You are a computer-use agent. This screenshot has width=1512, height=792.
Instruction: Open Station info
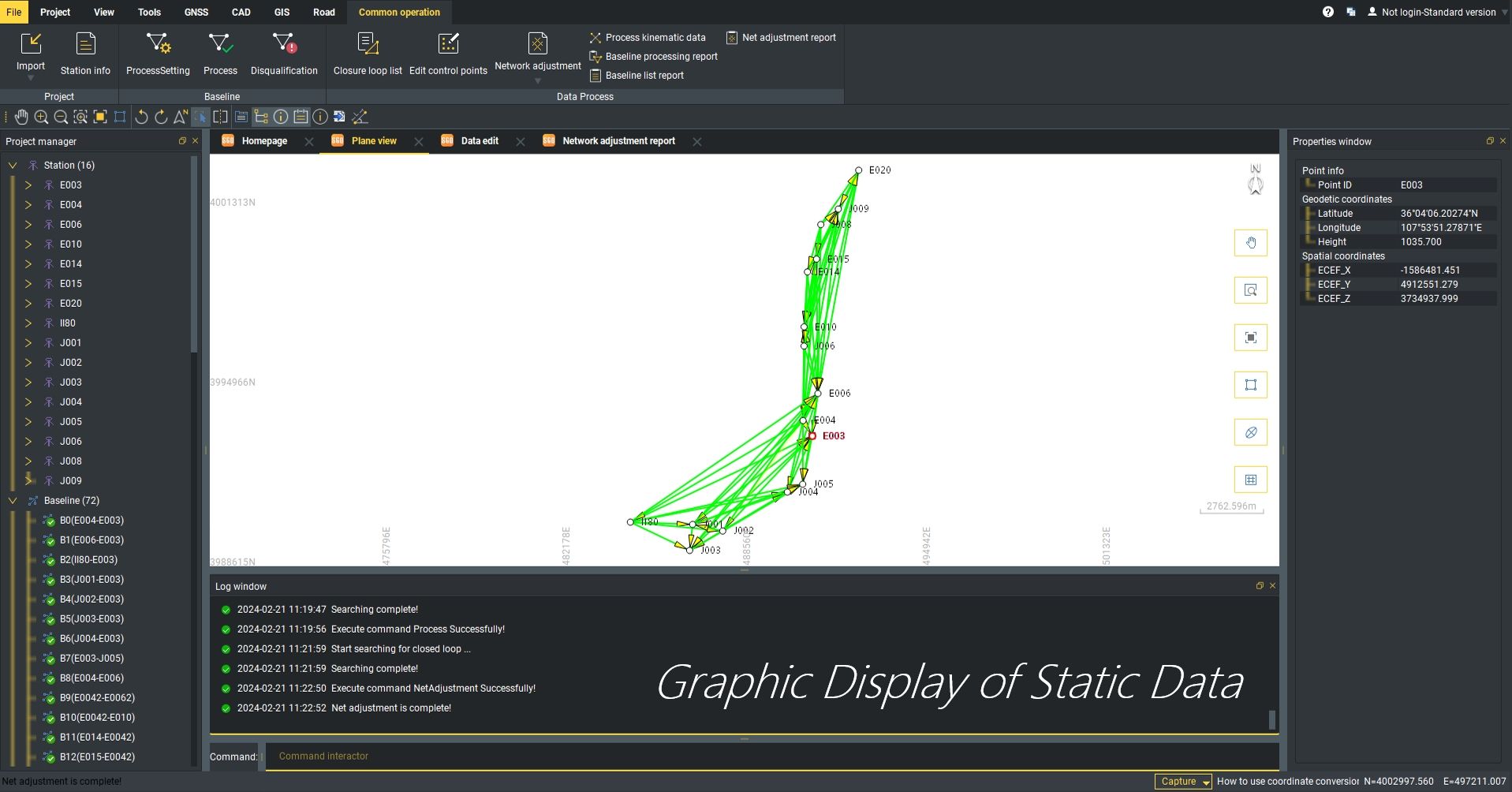(x=85, y=54)
